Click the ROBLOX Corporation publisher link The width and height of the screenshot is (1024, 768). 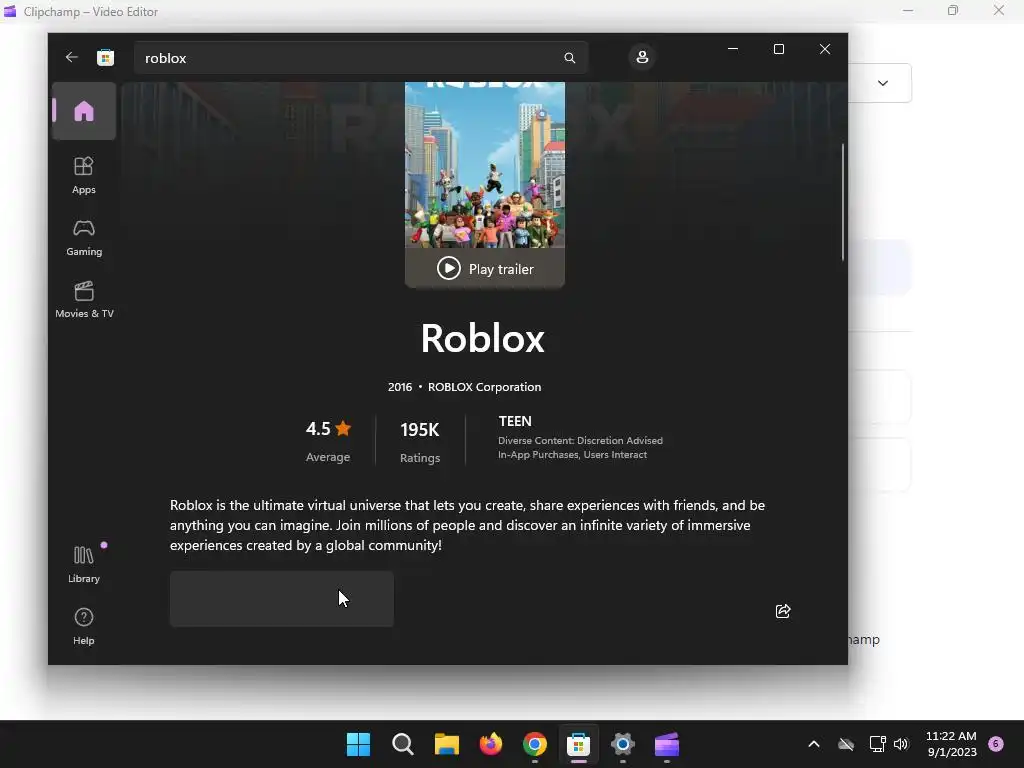coord(485,387)
